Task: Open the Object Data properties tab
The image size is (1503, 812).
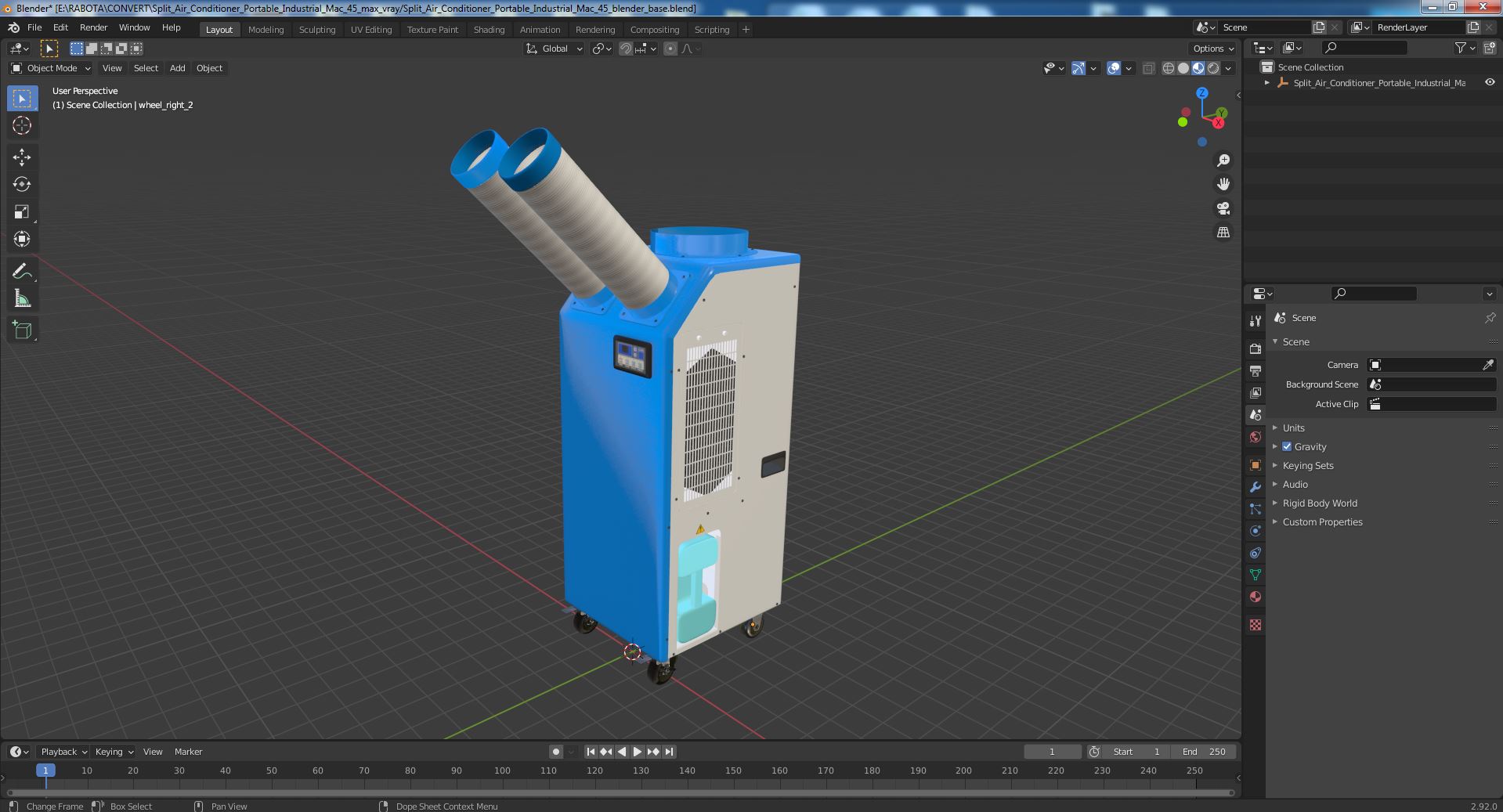Action: click(1256, 575)
